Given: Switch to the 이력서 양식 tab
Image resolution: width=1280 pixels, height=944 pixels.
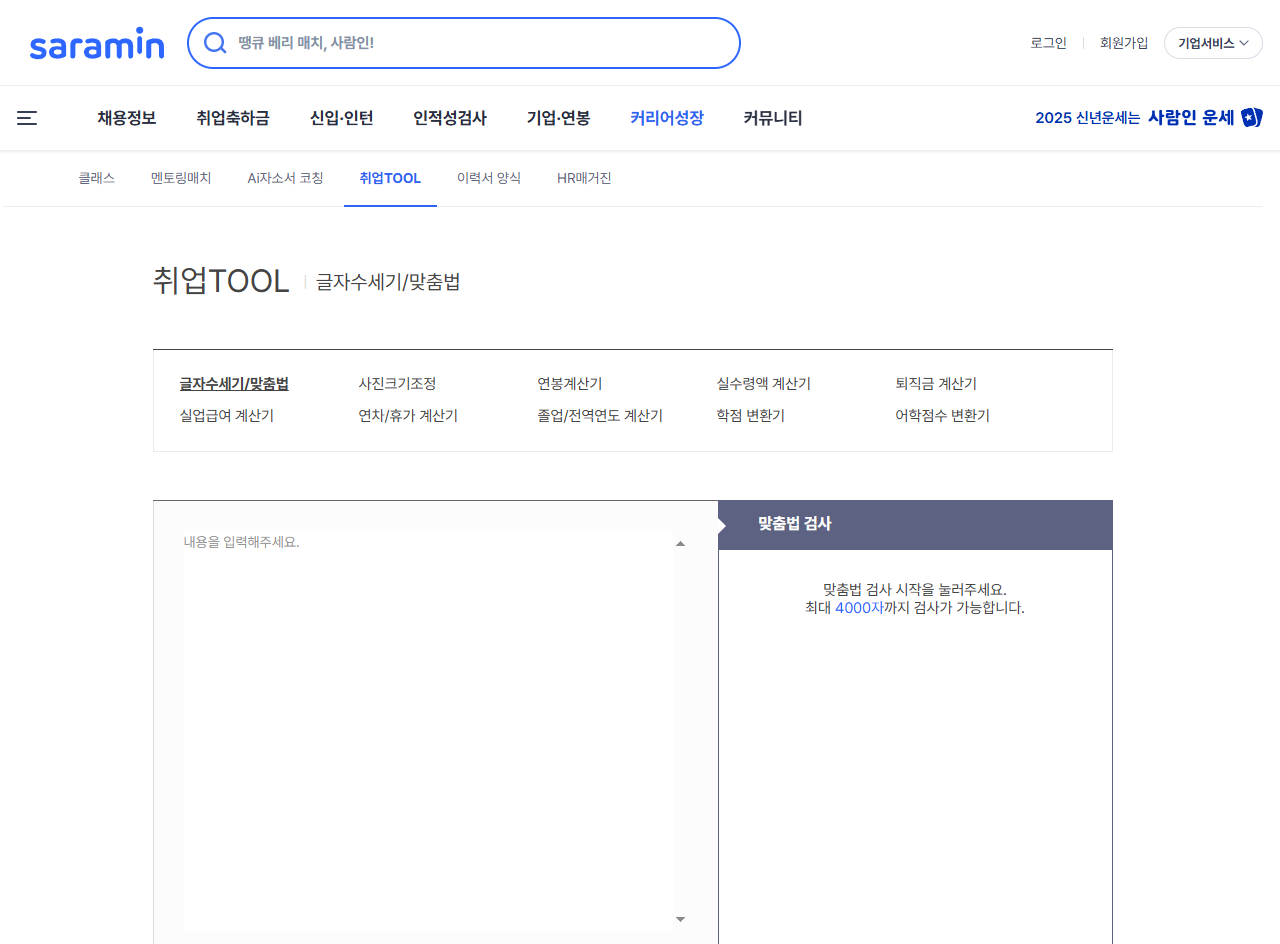Looking at the screenshot, I should coord(488,178).
